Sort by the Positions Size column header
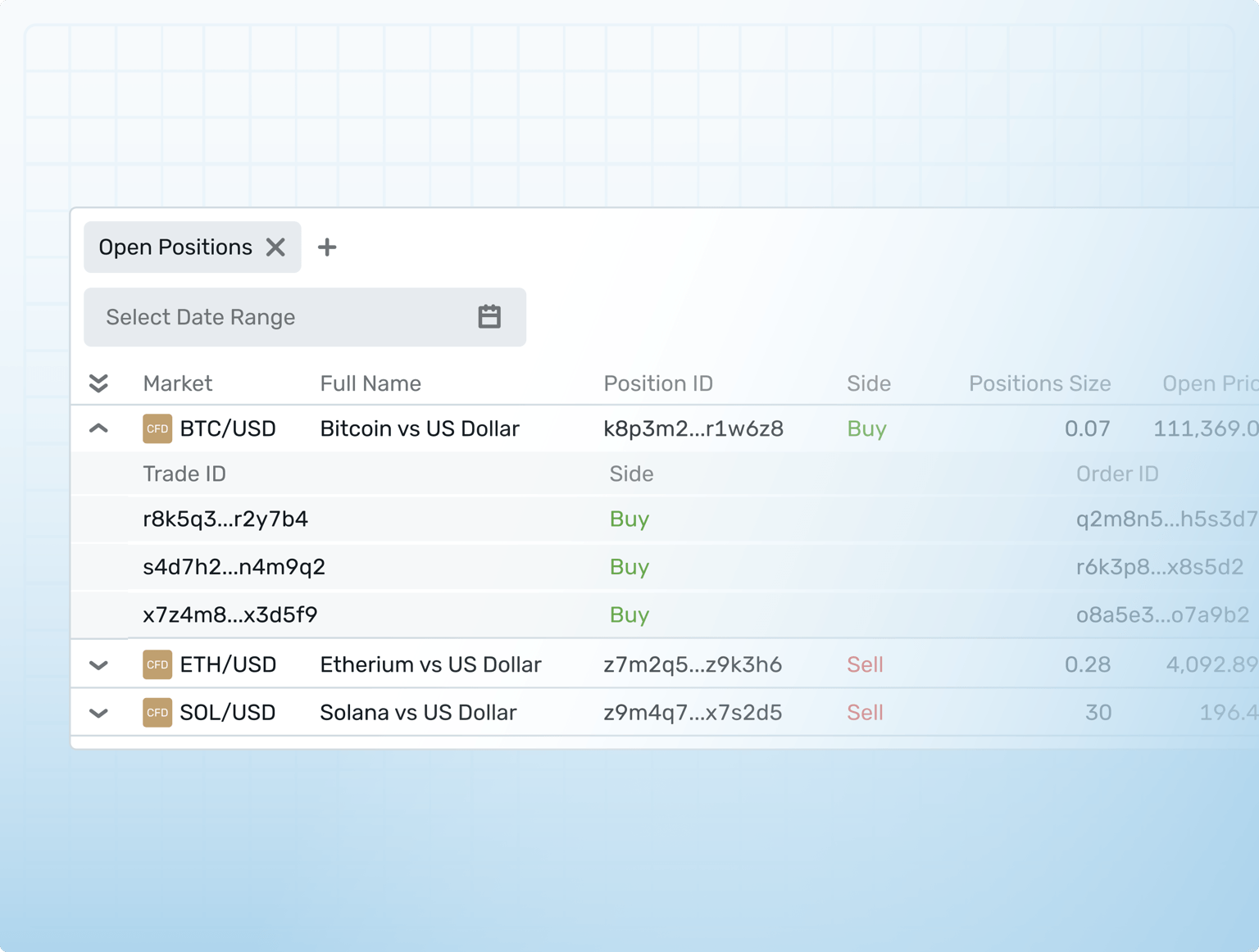Screen dimensions: 1259x952 [1039, 383]
